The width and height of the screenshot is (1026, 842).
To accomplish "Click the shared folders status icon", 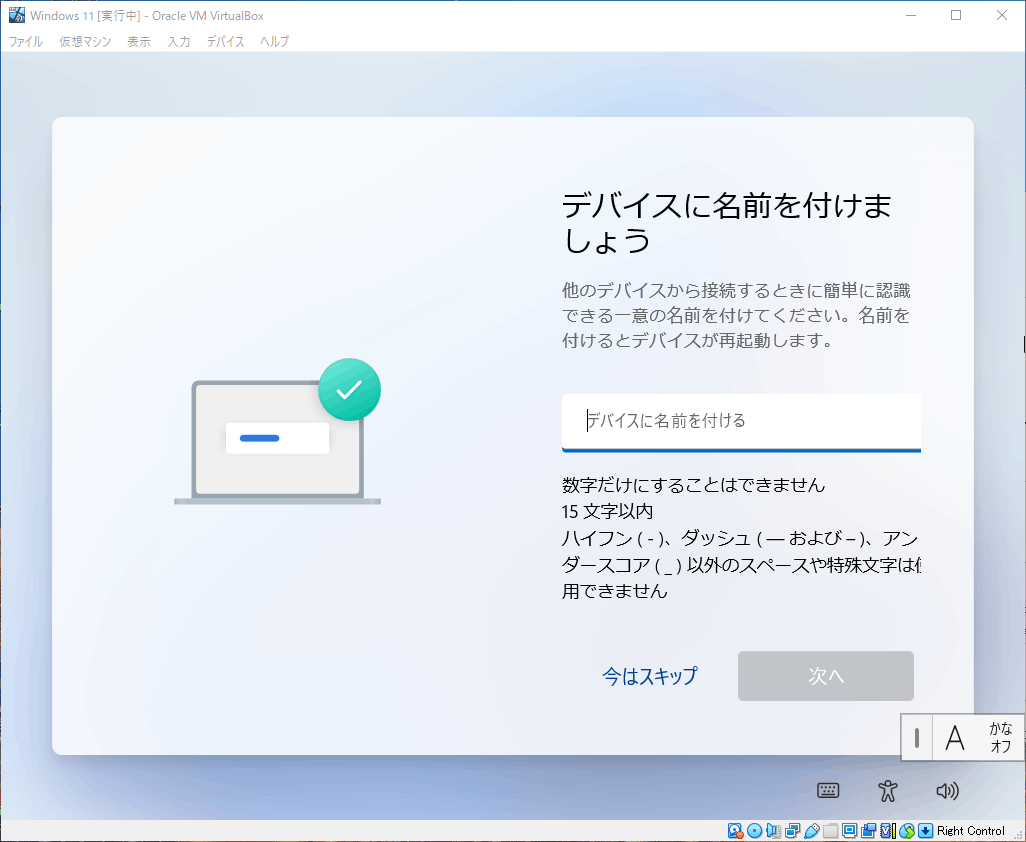I will 830,831.
